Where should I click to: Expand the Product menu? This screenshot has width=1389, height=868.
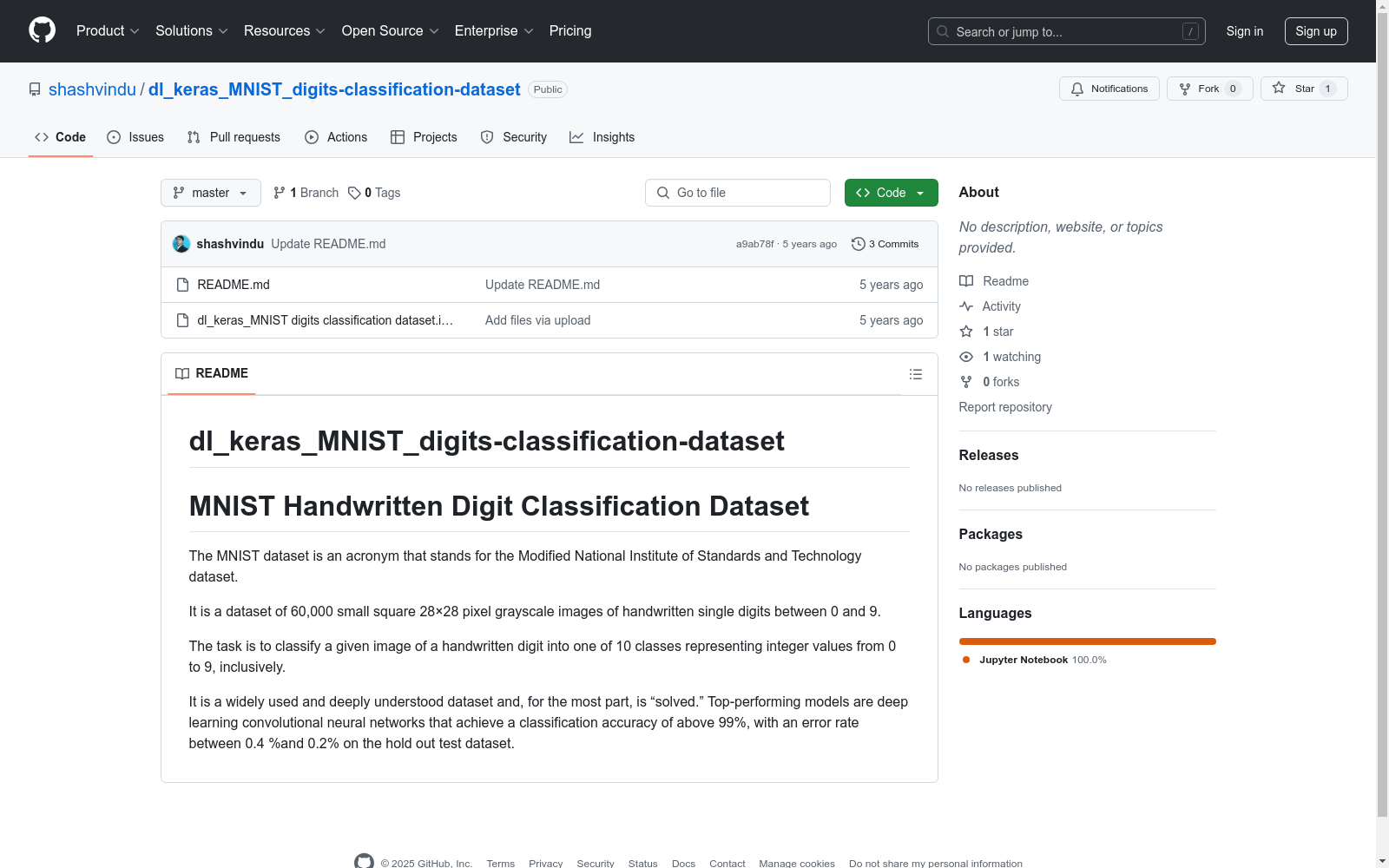108,31
